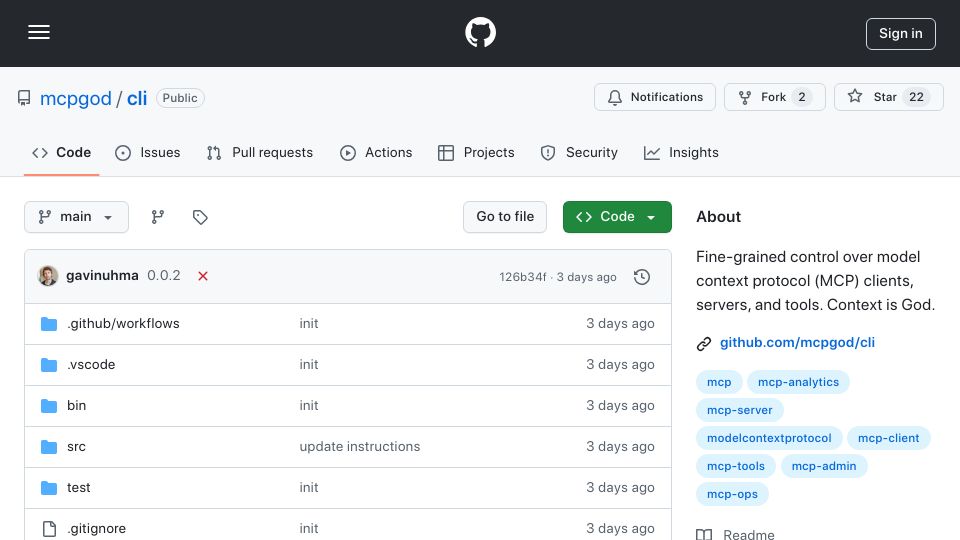Open the gavinuhma author link
Image resolution: width=960 pixels, height=540 pixels.
point(102,276)
